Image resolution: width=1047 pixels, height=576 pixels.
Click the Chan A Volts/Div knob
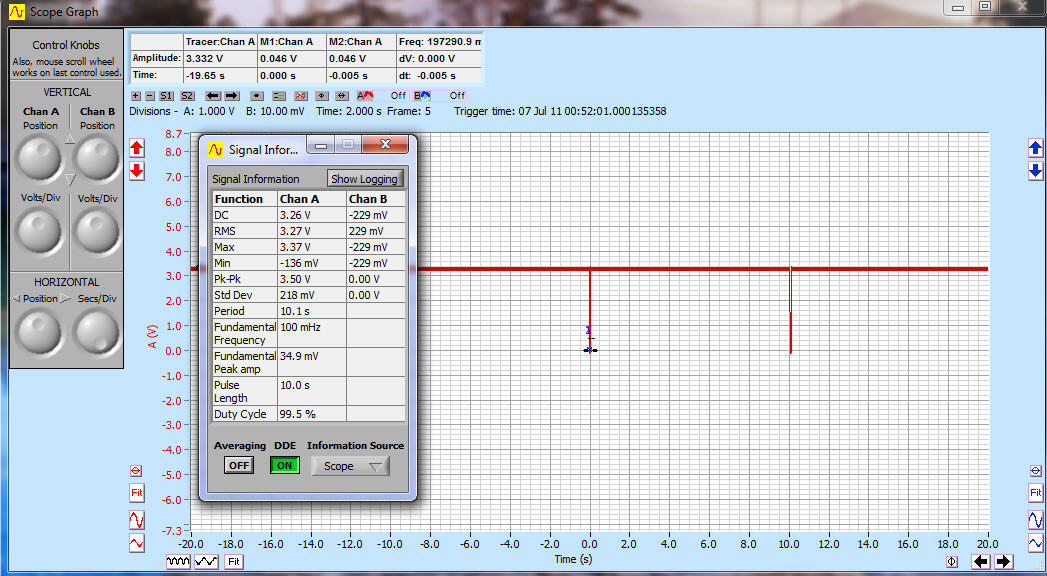[x=40, y=231]
